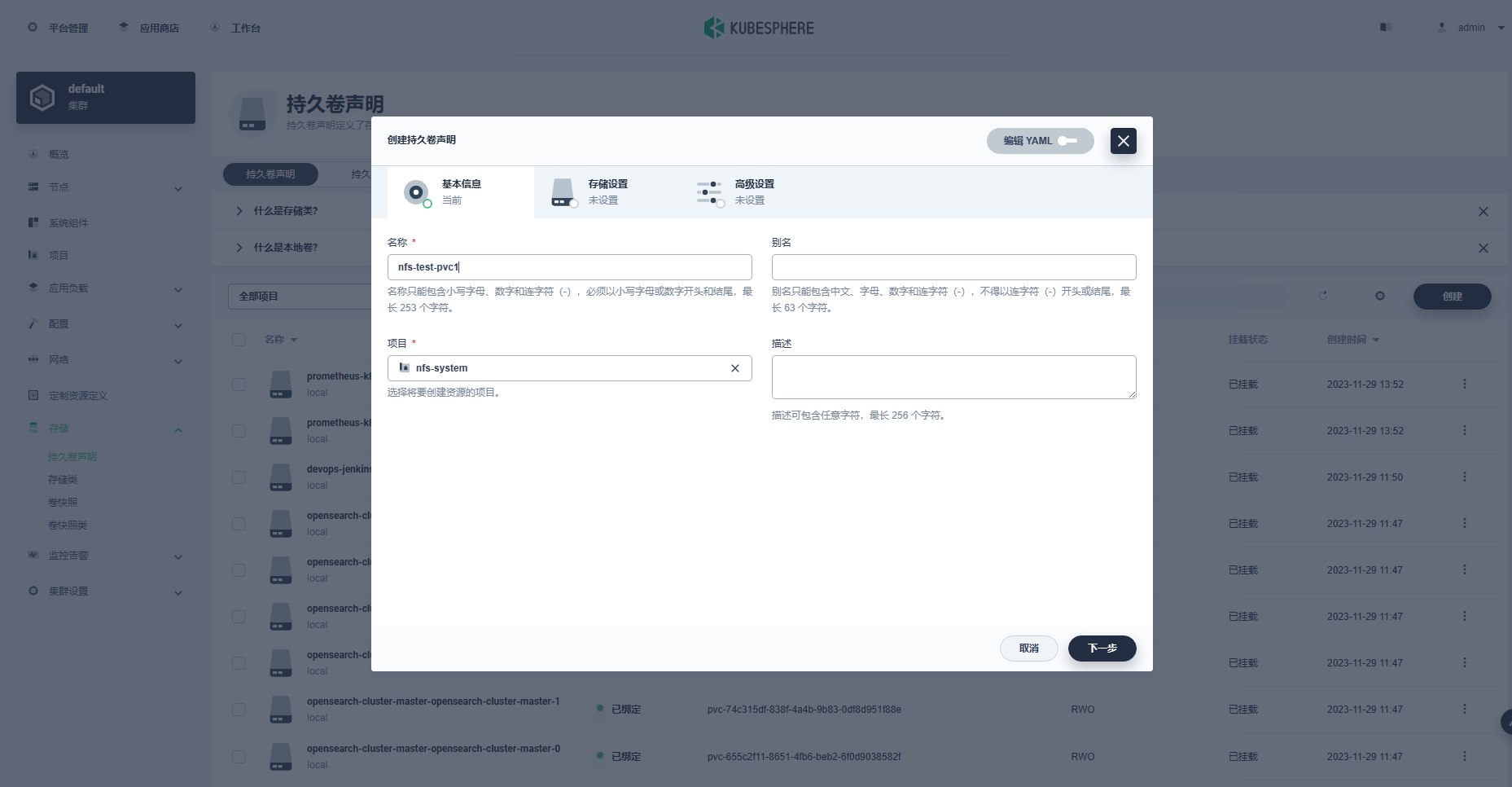This screenshot has height=787, width=1512.
Task: Open the admin user dropdown
Action: point(1471,28)
